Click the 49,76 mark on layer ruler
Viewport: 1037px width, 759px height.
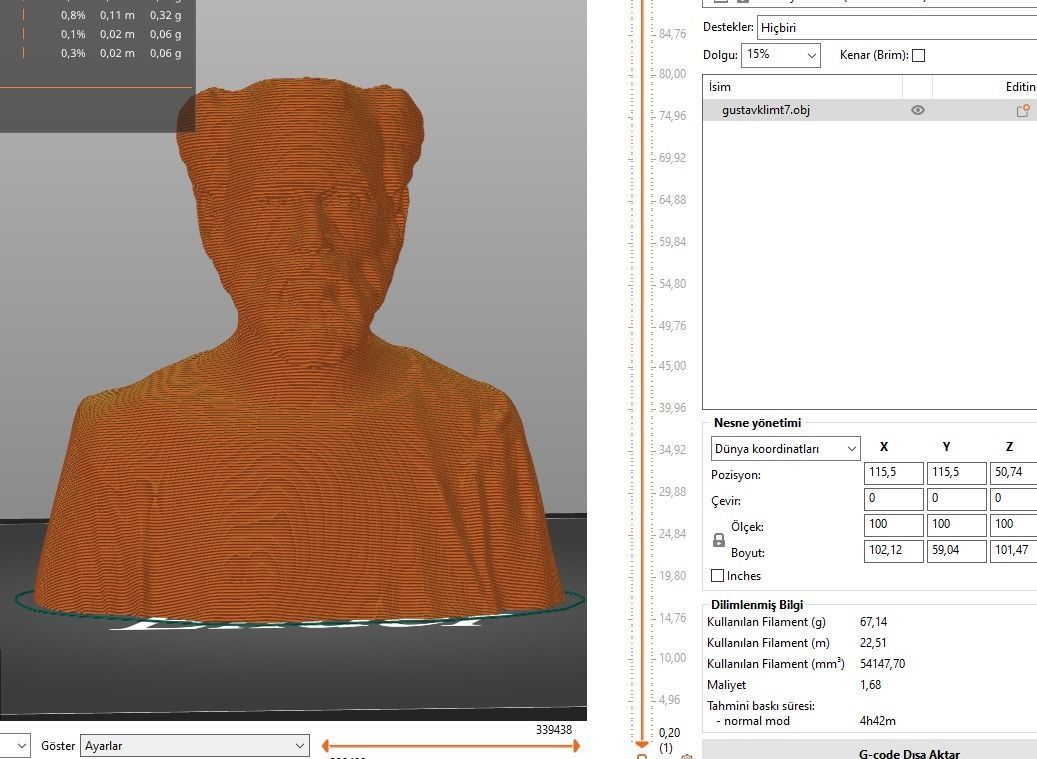click(x=673, y=326)
